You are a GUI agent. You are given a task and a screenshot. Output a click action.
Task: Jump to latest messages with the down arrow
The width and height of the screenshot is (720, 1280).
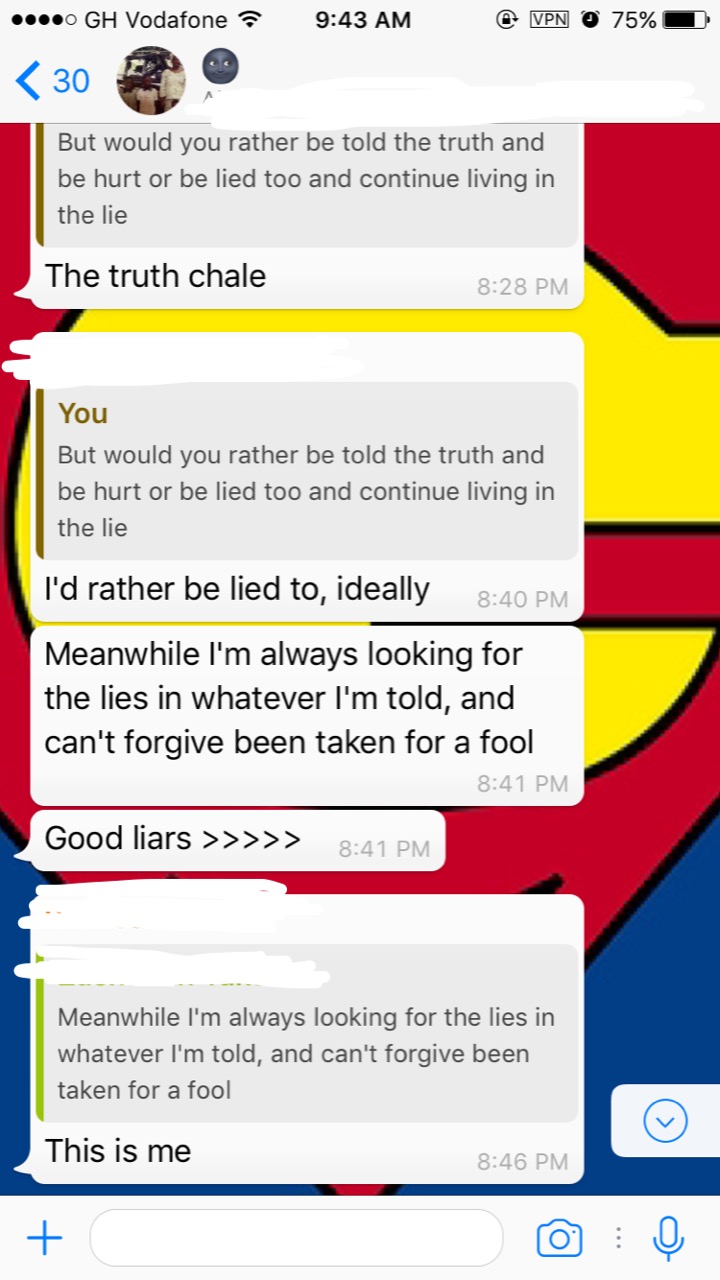[x=665, y=1120]
